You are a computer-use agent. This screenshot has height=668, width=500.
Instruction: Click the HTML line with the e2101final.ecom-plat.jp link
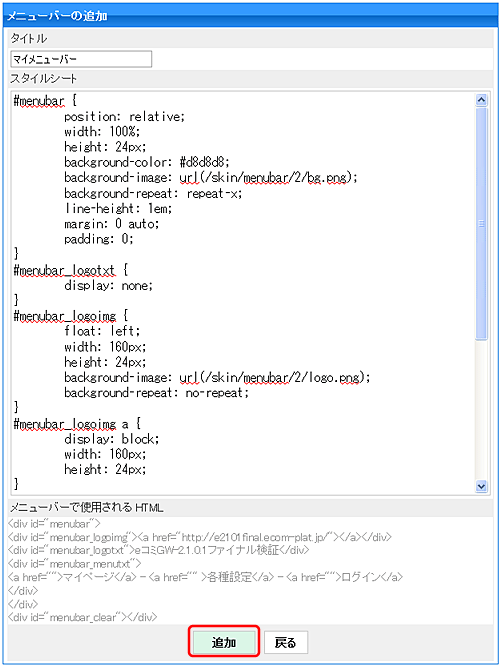click(200, 537)
